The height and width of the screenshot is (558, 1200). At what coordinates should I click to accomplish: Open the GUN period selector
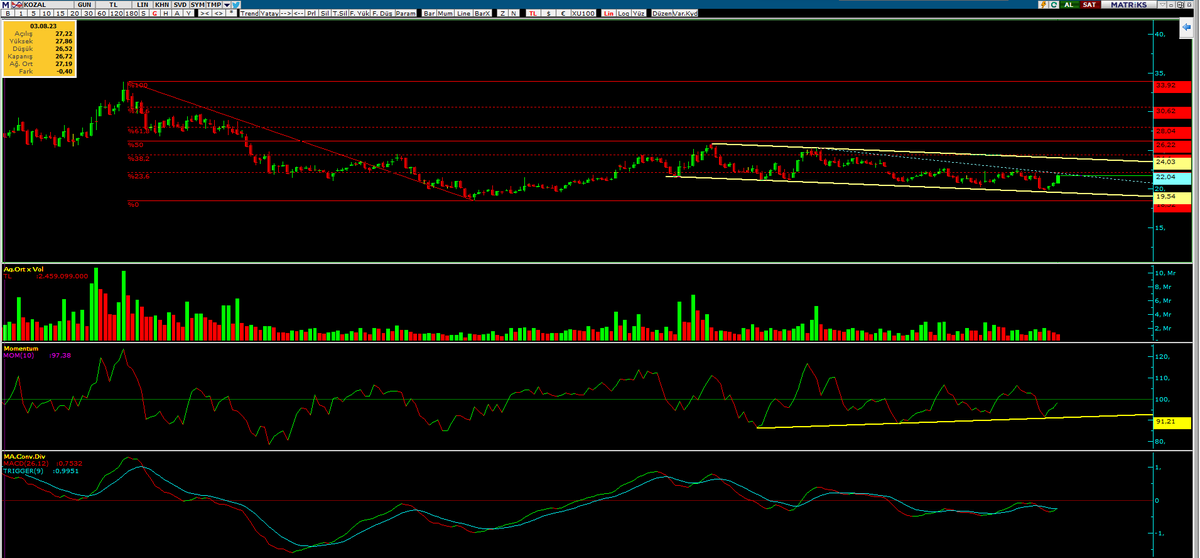(84, 5)
